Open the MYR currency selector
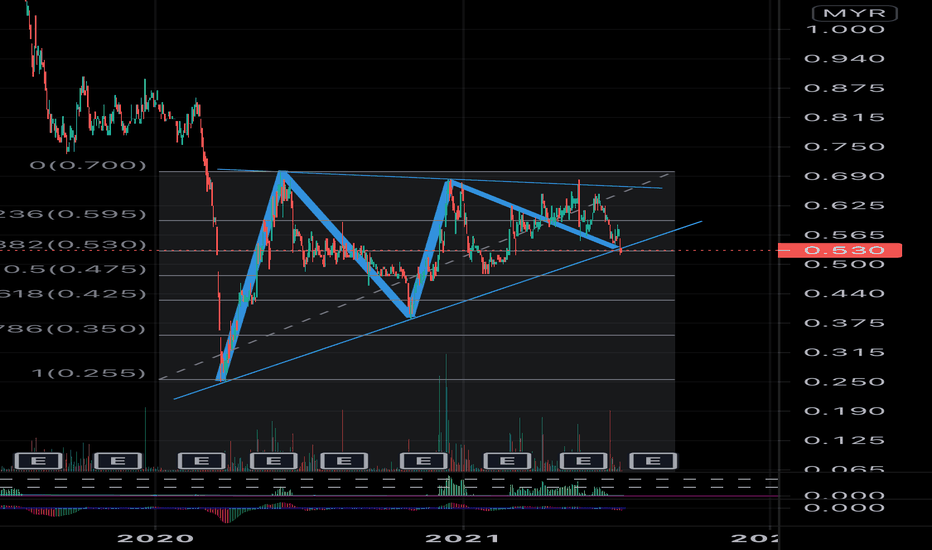The width and height of the screenshot is (932, 550). 855,13
